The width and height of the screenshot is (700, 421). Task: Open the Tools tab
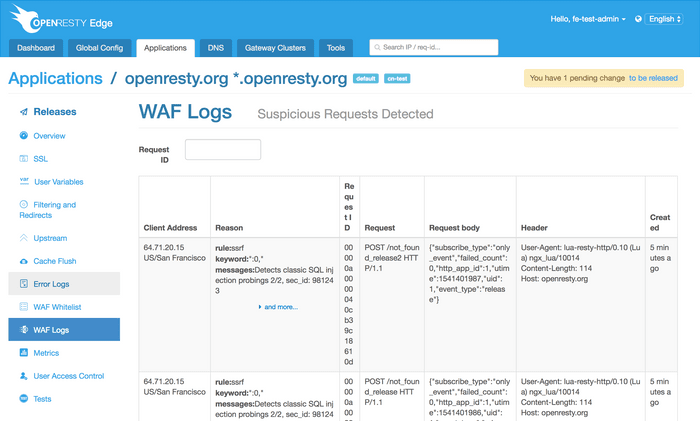[x=336, y=48]
